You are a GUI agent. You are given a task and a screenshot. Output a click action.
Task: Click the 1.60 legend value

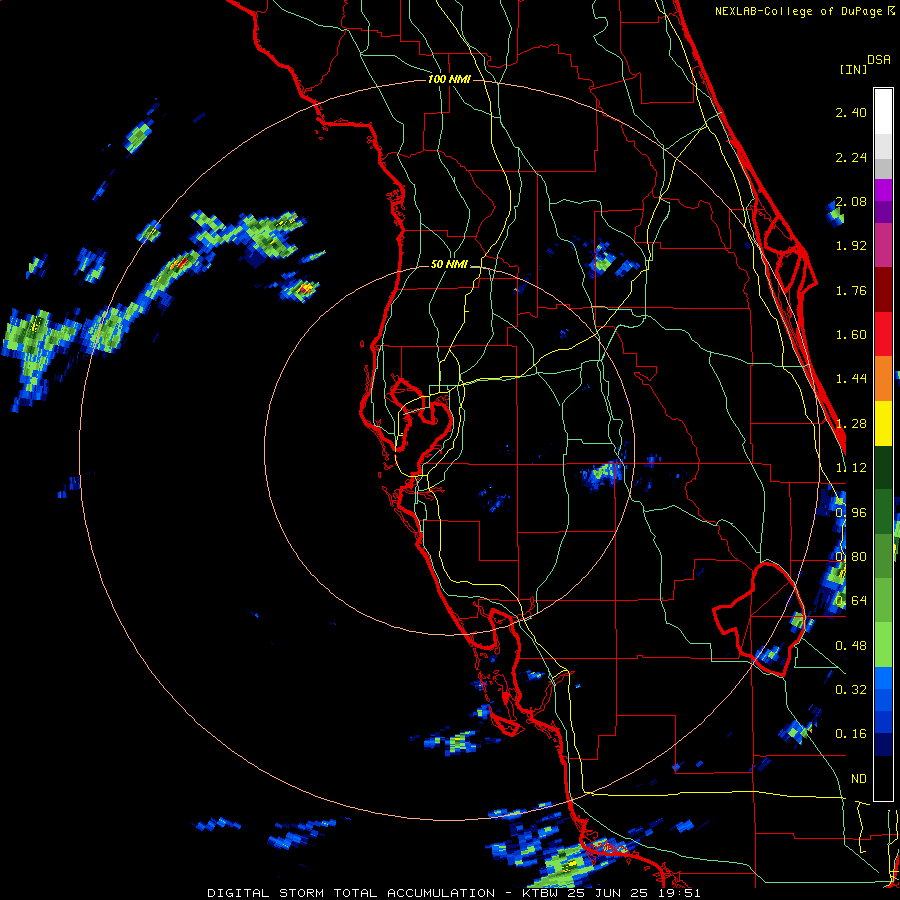coord(851,335)
